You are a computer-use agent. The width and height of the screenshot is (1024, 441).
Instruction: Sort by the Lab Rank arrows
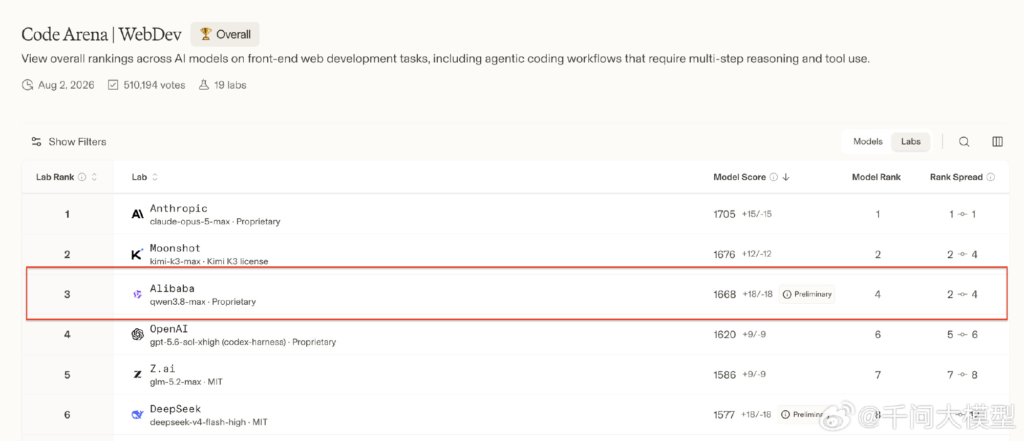[95, 177]
